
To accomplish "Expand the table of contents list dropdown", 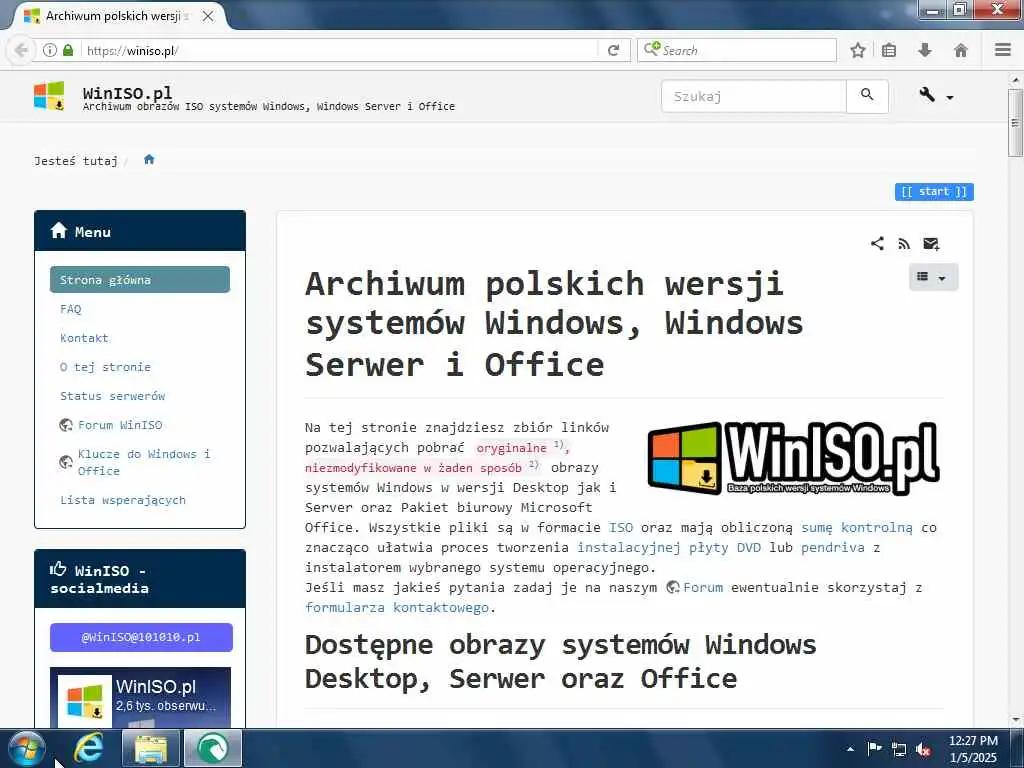I will [933, 277].
